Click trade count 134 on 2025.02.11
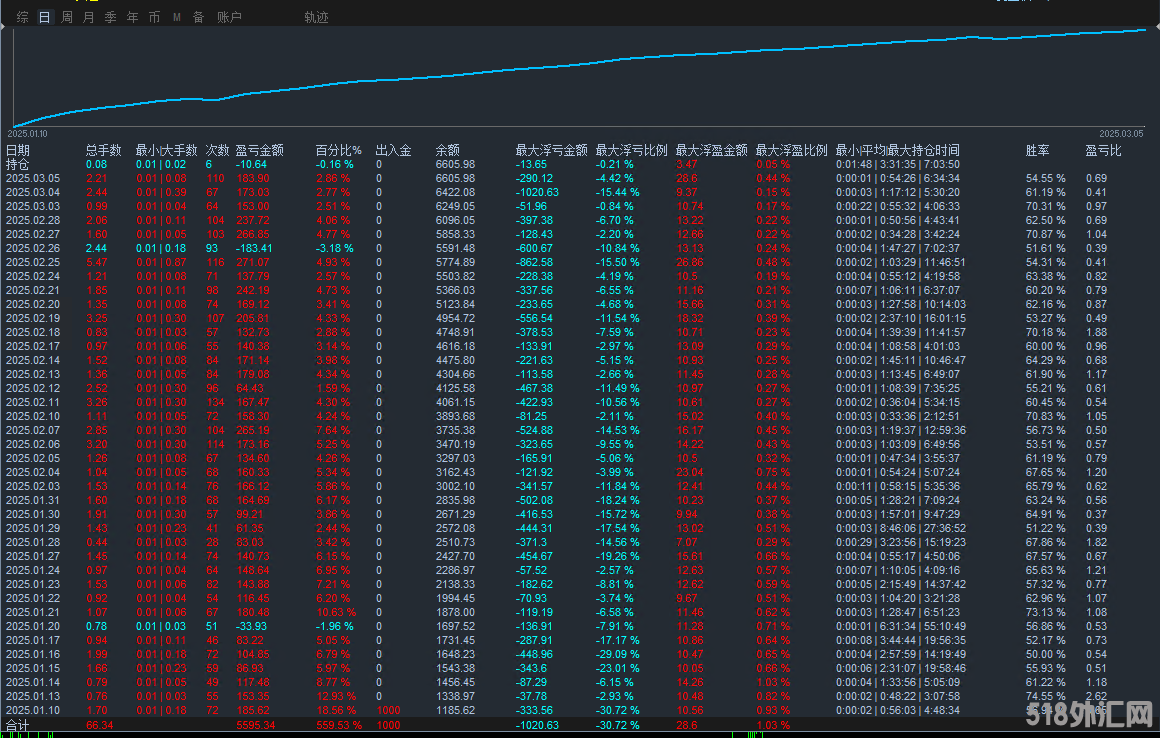1160x738 pixels. [x=215, y=402]
